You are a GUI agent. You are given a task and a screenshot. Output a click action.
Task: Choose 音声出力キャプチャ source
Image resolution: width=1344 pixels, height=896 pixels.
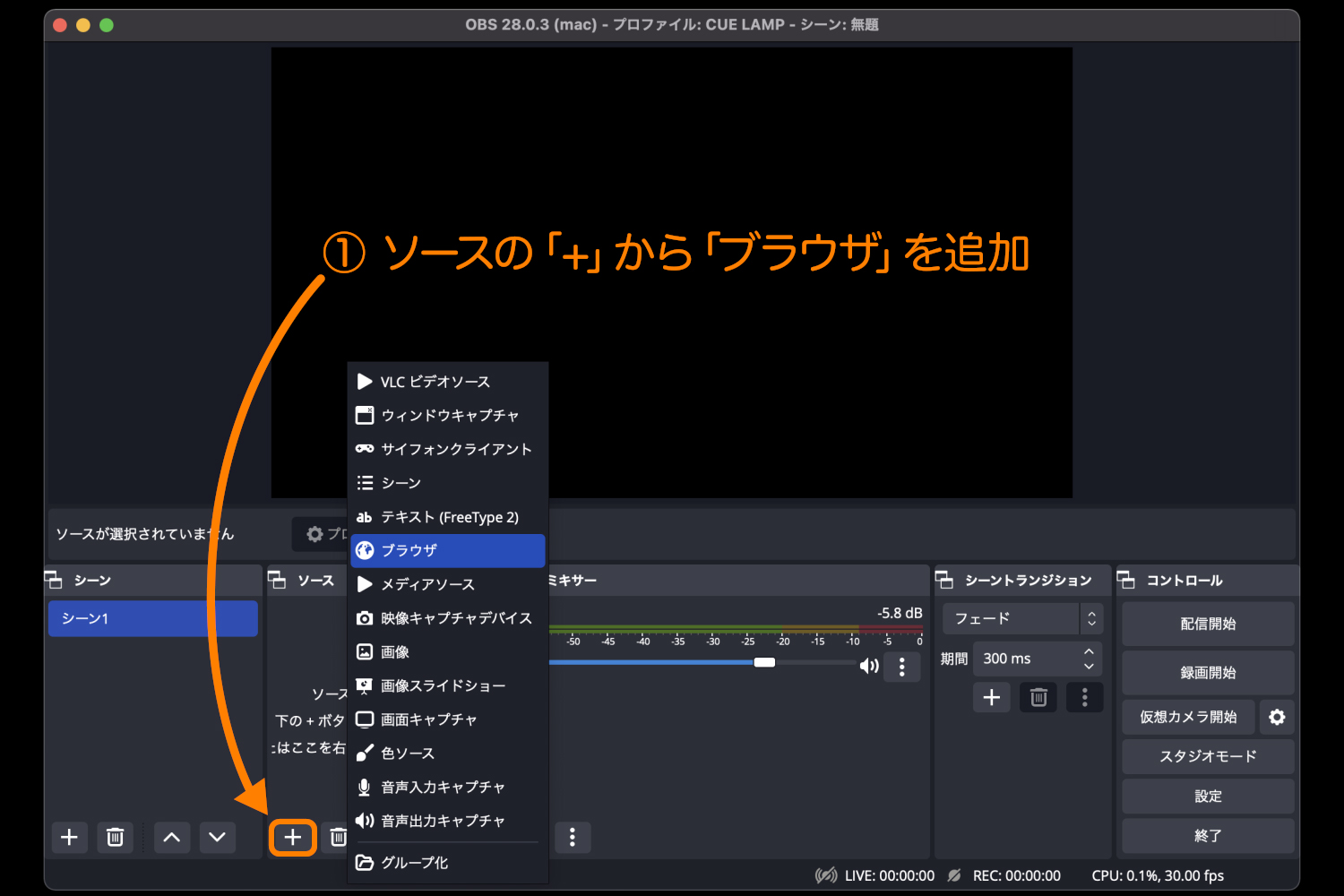pos(448,821)
